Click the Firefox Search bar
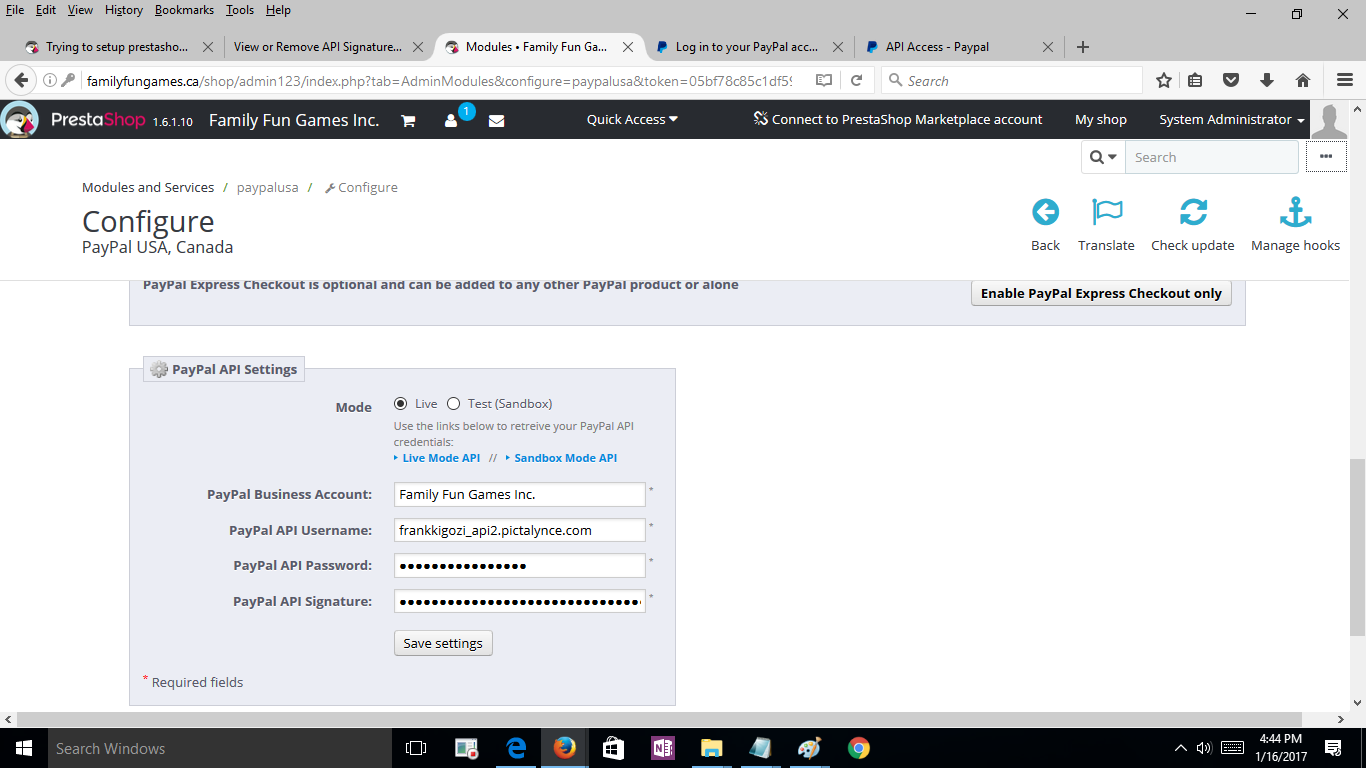The width and height of the screenshot is (1366, 768). tap(1012, 80)
